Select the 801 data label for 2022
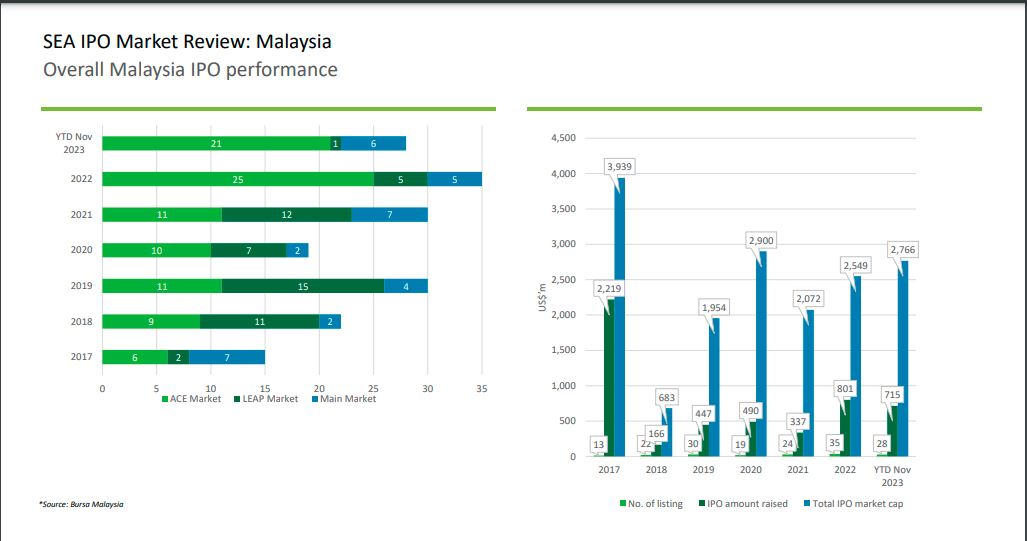 (x=843, y=387)
